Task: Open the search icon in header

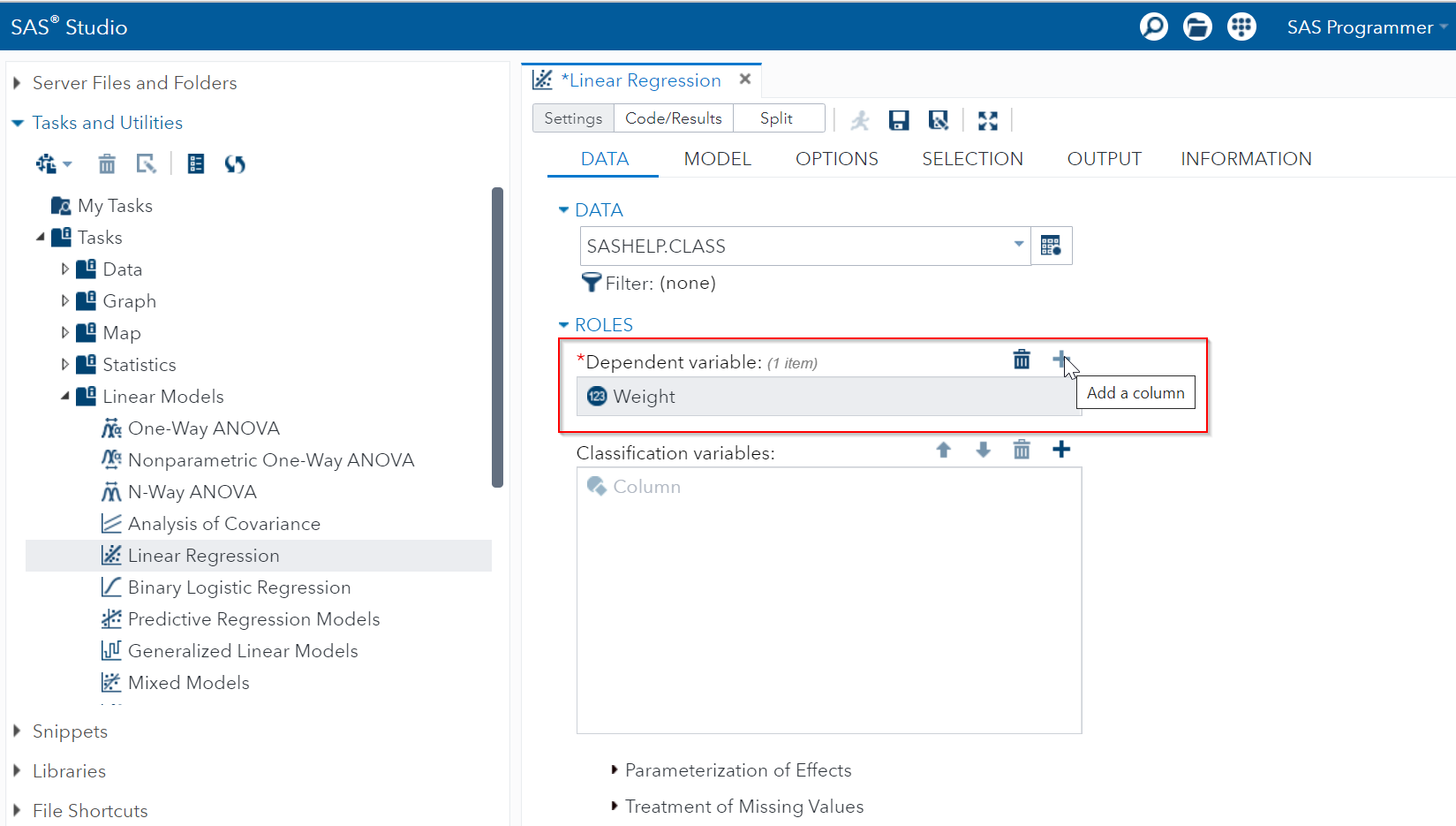Action: (x=1153, y=27)
